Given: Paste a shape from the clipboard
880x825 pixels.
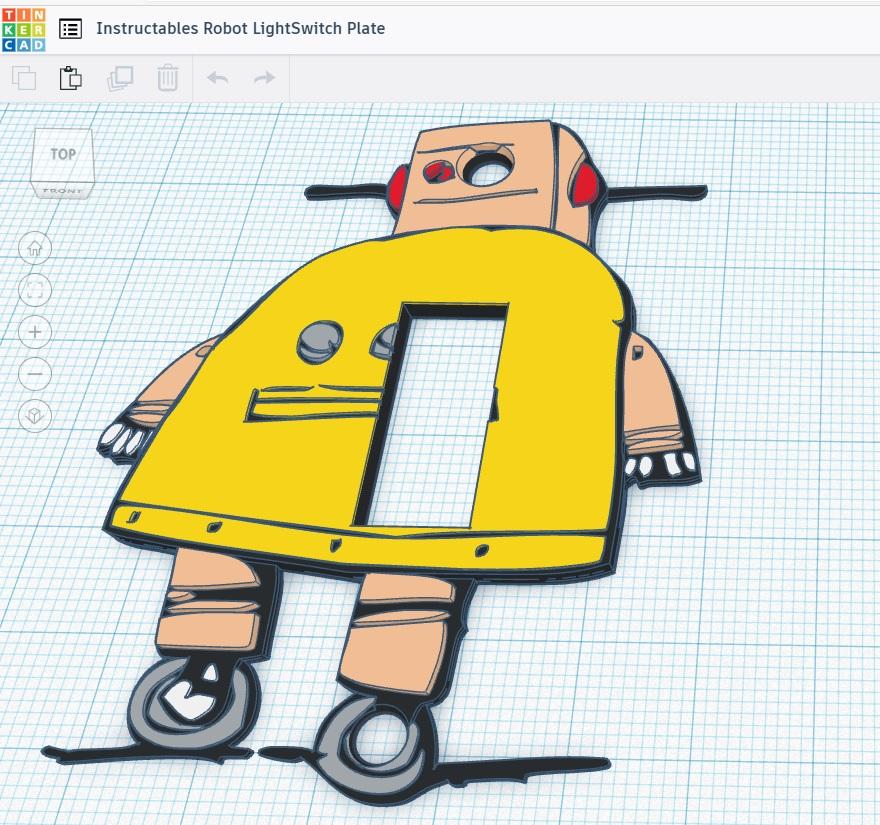Looking at the screenshot, I should [69, 77].
